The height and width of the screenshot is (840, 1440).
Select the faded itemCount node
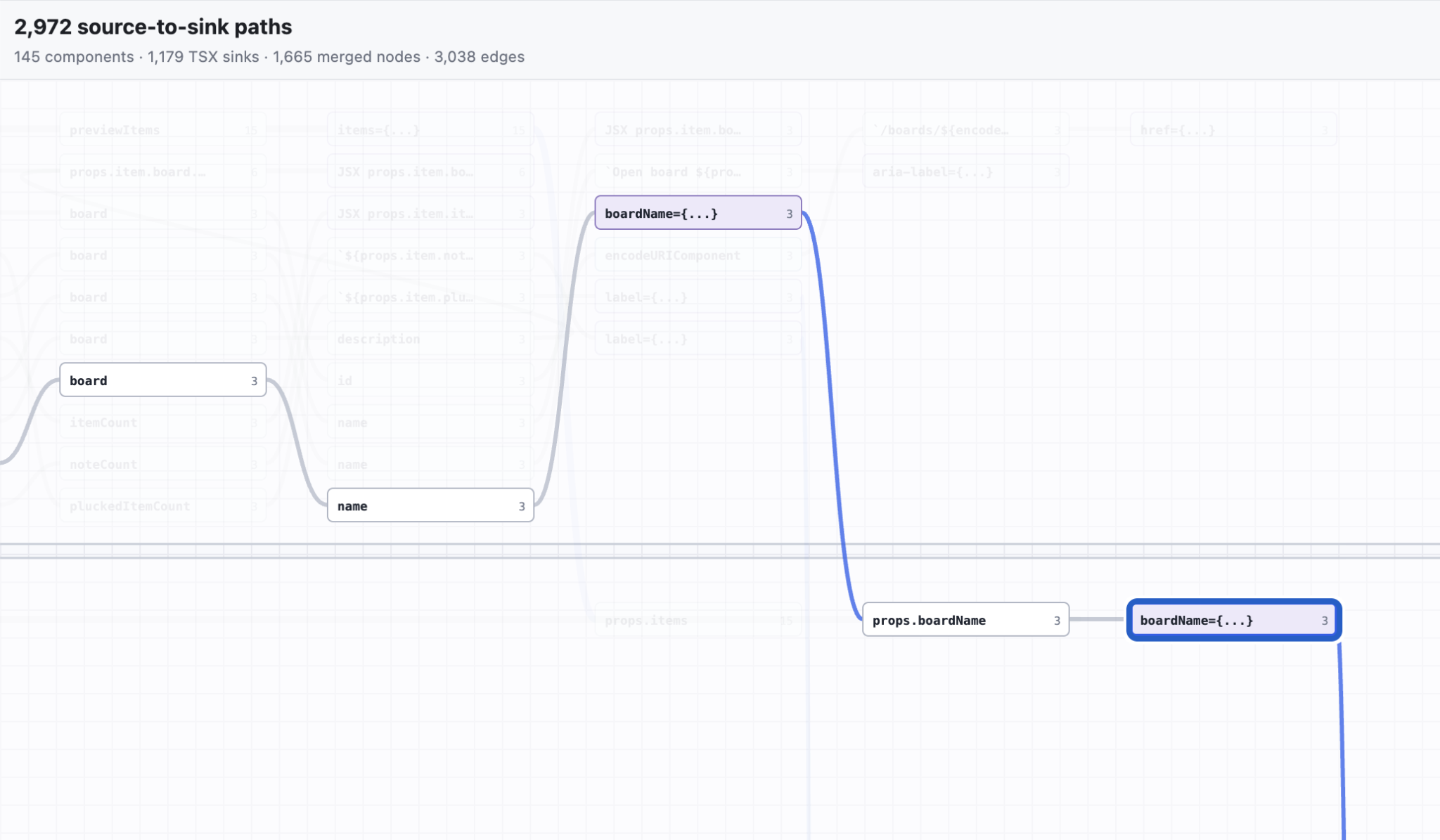163,422
